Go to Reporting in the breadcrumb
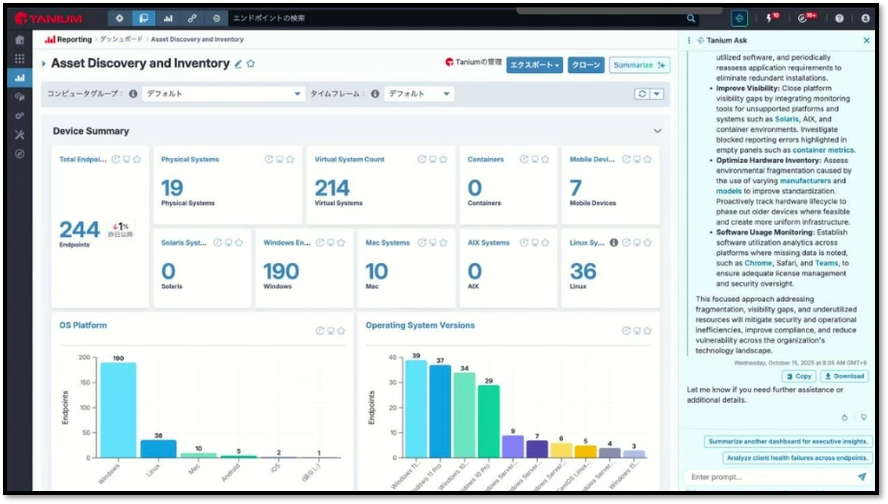Screen dimensions: 888x504 pyautogui.click(x=73, y=39)
